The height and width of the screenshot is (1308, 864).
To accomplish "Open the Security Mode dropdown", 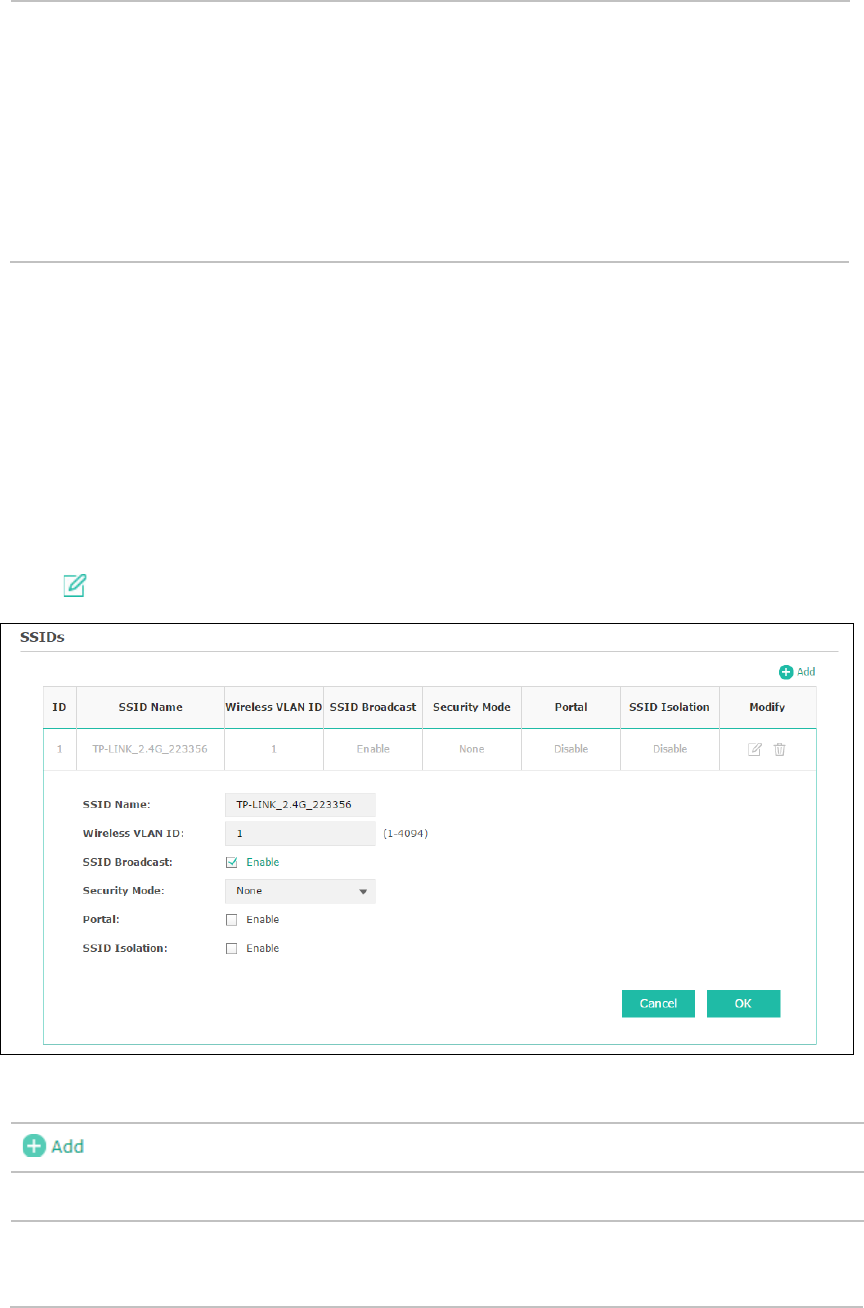I will click(300, 891).
